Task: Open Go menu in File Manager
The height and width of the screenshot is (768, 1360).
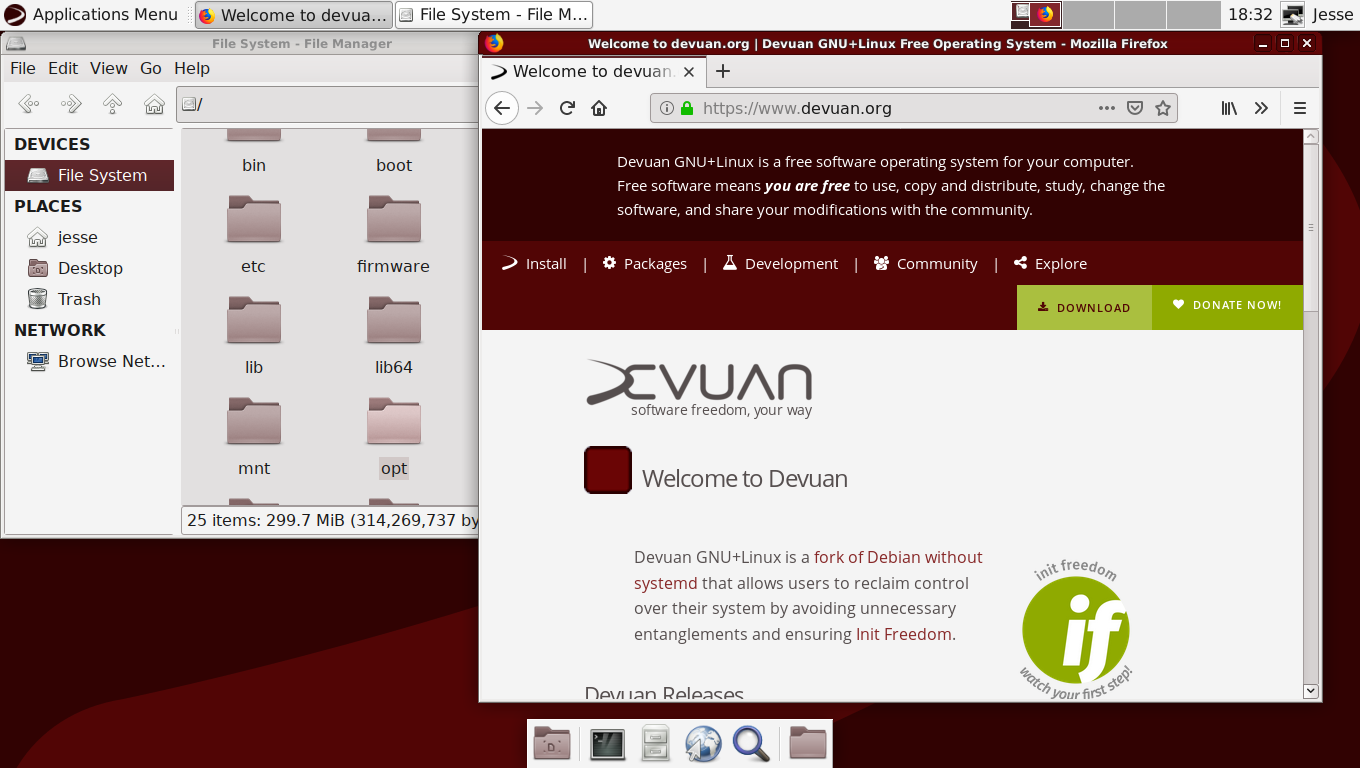Action: click(151, 68)
